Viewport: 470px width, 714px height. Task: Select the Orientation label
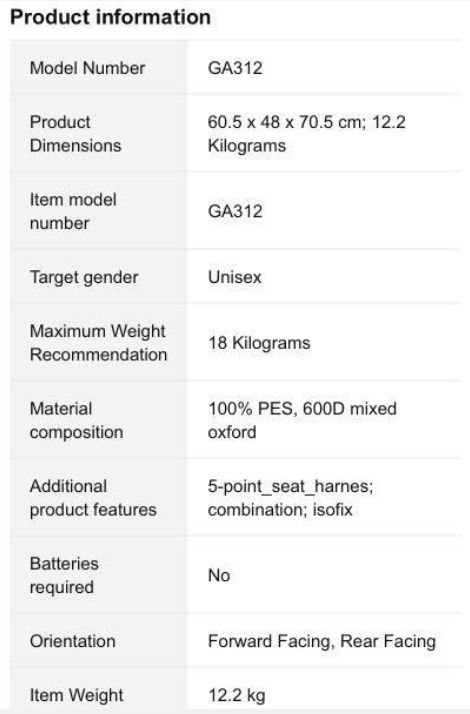73,641
